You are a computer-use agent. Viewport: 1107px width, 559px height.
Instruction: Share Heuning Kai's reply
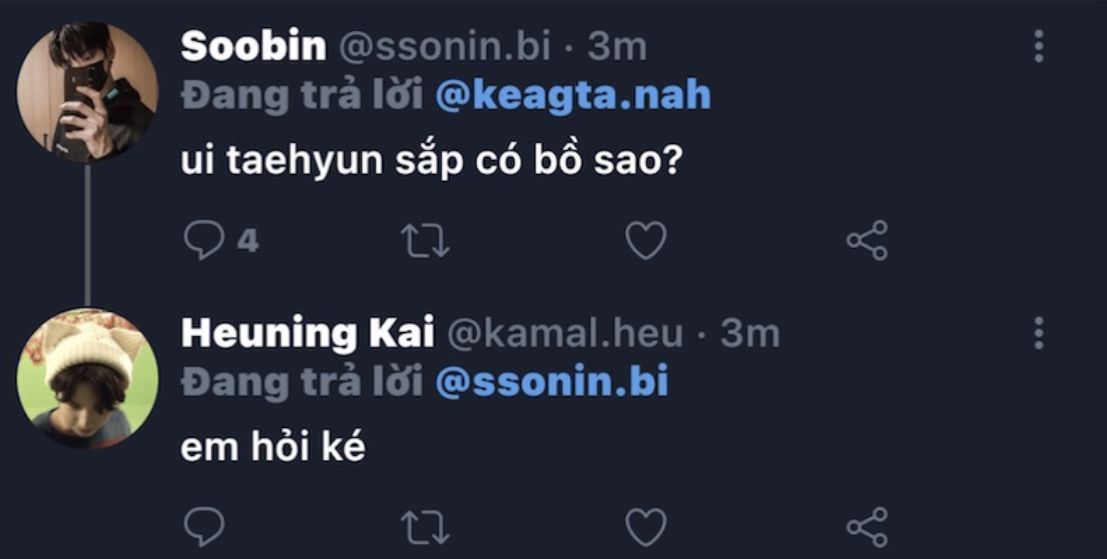[x=866, y=527]
